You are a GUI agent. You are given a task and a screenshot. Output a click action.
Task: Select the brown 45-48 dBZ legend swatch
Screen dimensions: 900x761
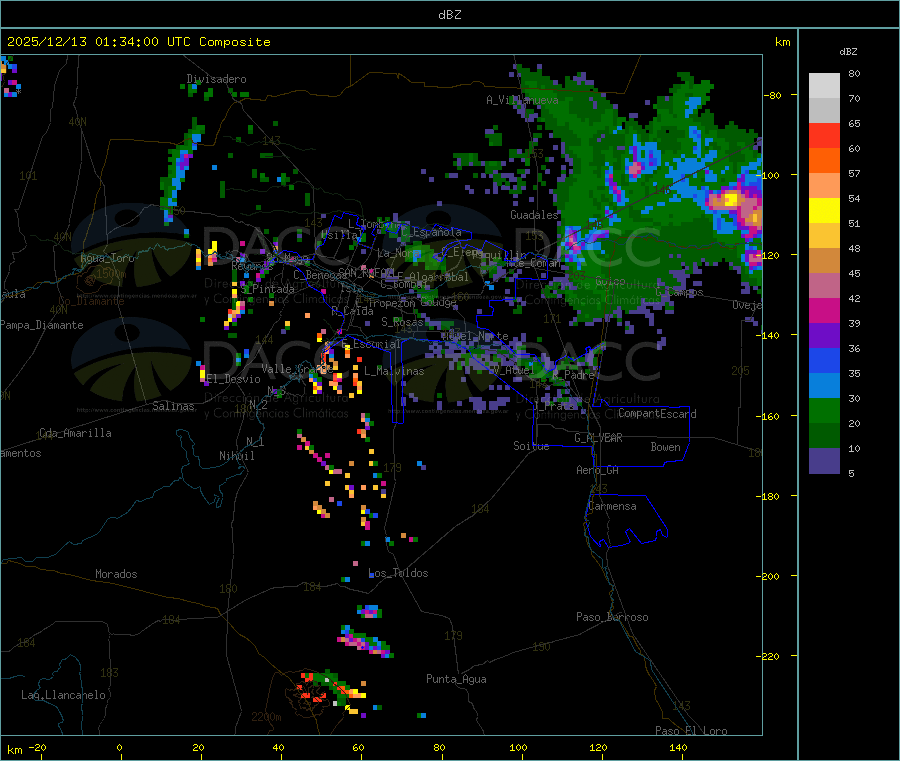[x=824, y=261]
